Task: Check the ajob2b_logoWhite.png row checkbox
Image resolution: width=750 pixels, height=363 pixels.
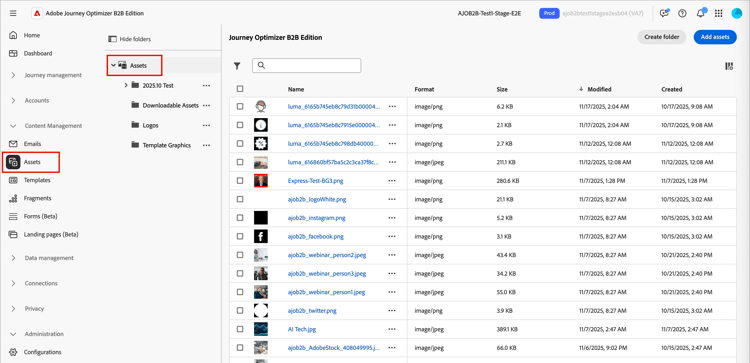Action: tap(240, 199)
